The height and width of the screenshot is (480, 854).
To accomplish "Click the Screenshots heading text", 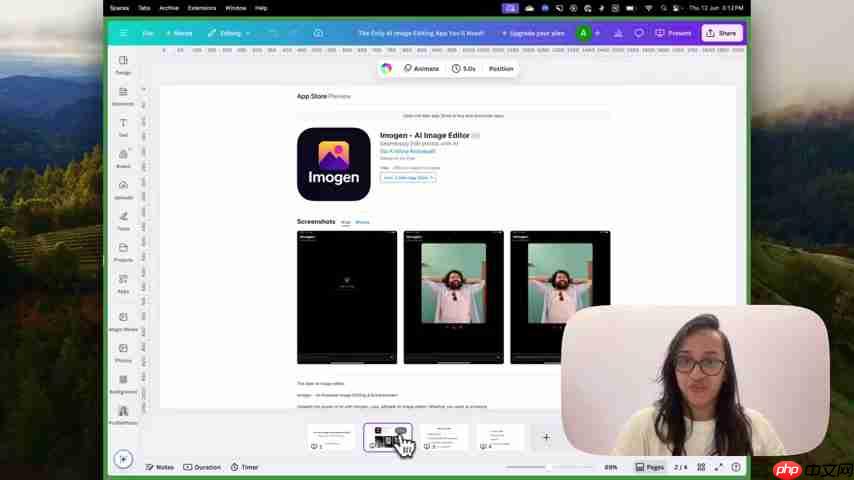I will tap(316, 222).
